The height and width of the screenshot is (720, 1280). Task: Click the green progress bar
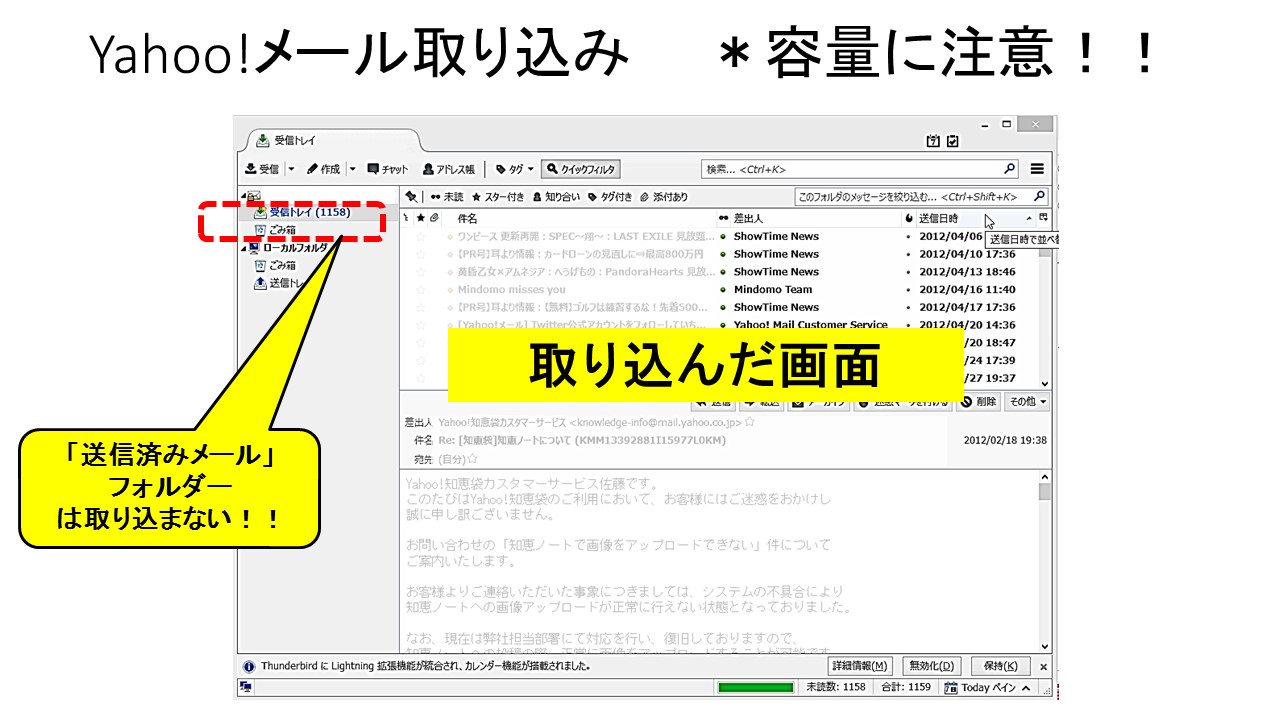coord(755,687)
